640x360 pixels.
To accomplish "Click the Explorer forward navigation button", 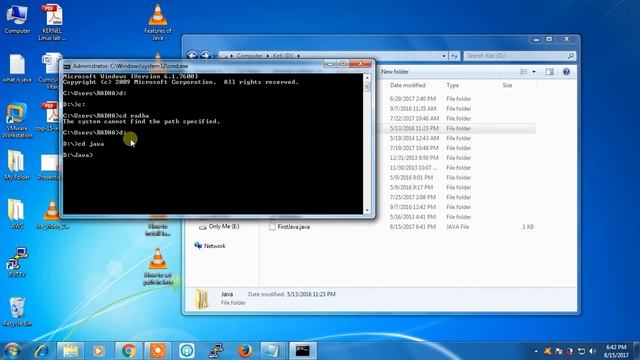I will pyautogui.click(x=205, y=55).
